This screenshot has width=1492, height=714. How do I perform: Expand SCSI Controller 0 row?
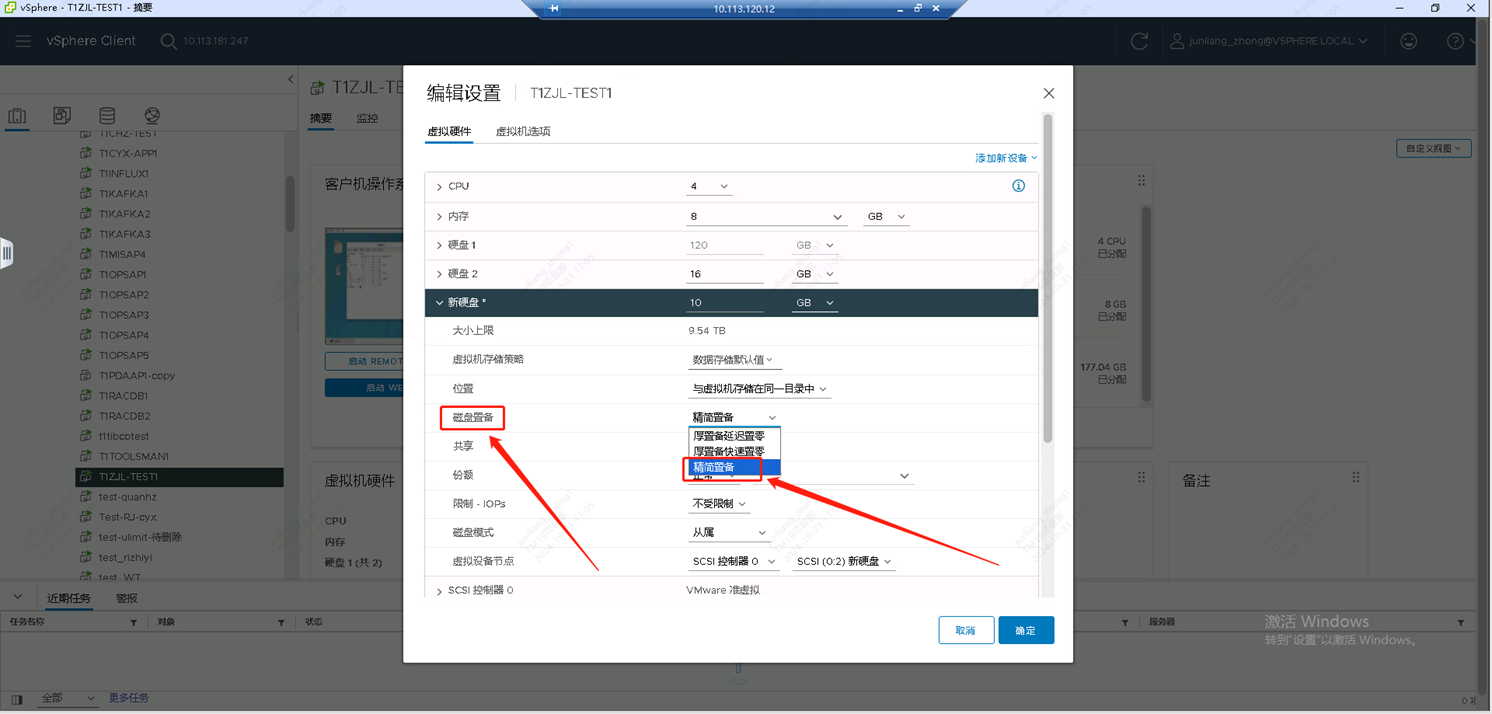click(439, 591)
